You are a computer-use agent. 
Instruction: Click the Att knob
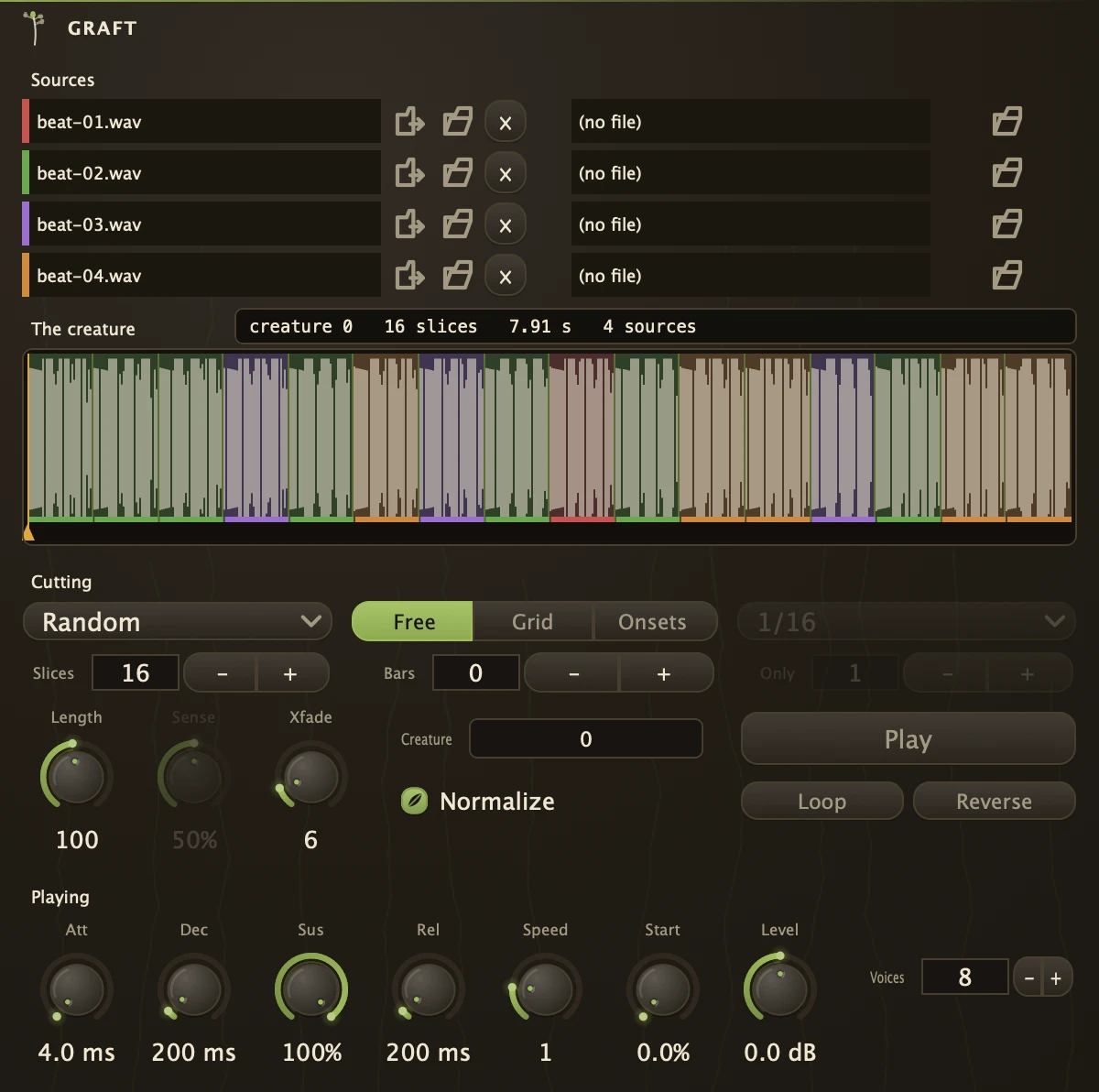[x=77, y=988]
